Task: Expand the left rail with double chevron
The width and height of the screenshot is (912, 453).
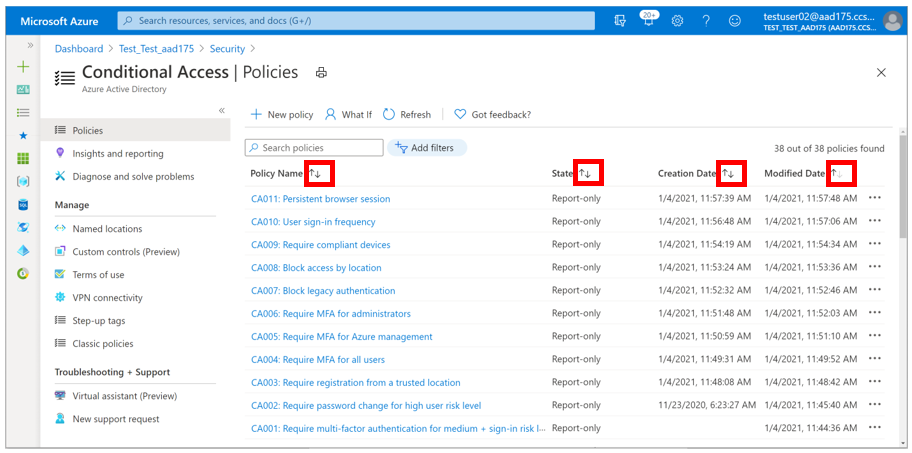Action: tap(30, 45)
